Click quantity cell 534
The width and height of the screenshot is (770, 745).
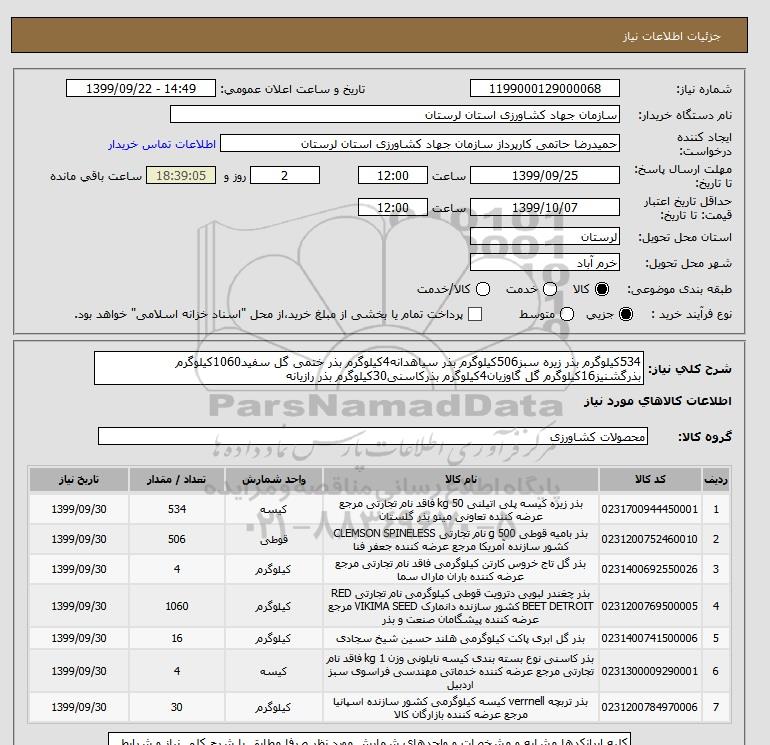(177, 509)
